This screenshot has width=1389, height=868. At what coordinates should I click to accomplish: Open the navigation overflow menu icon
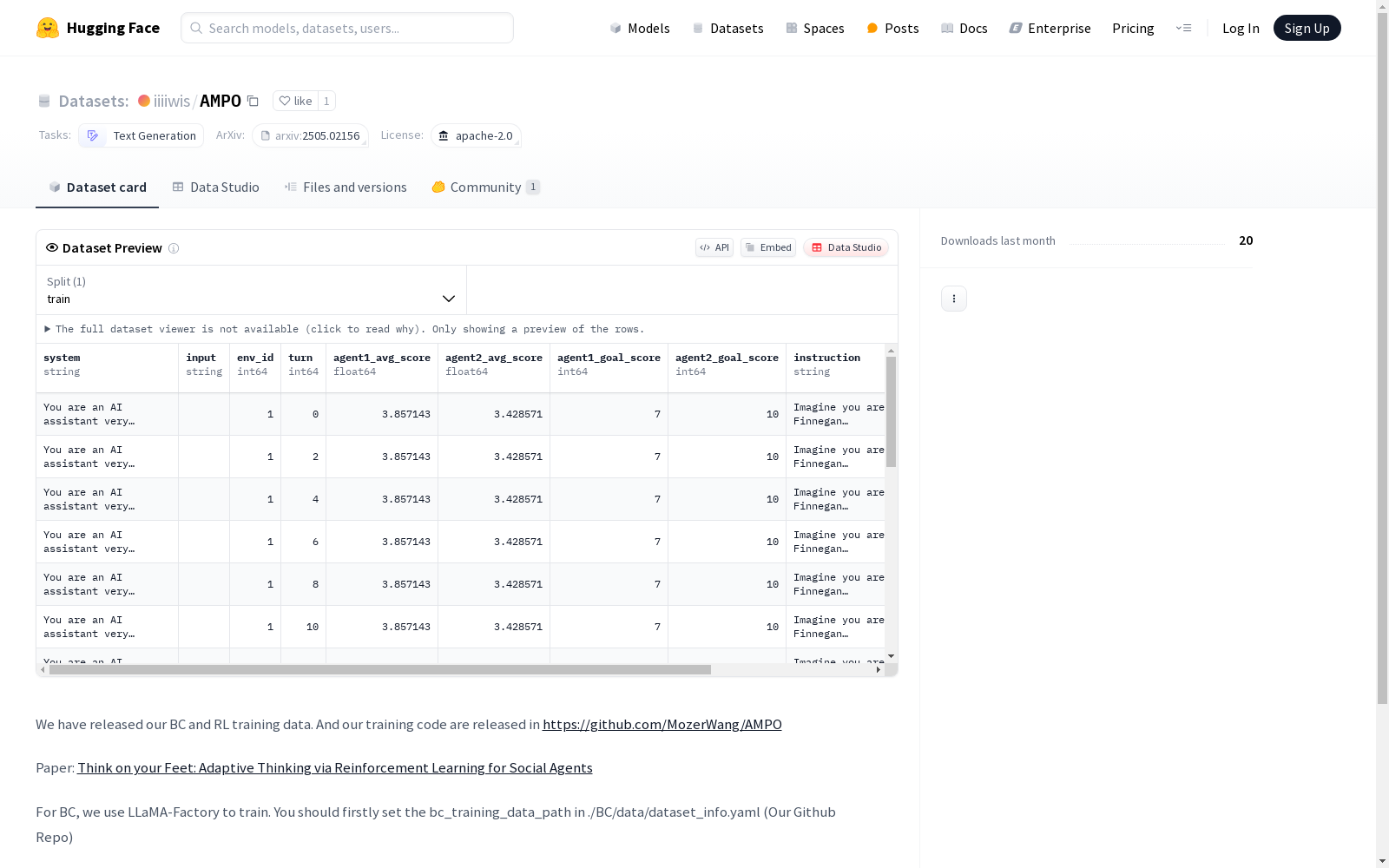click(1183, 28)
